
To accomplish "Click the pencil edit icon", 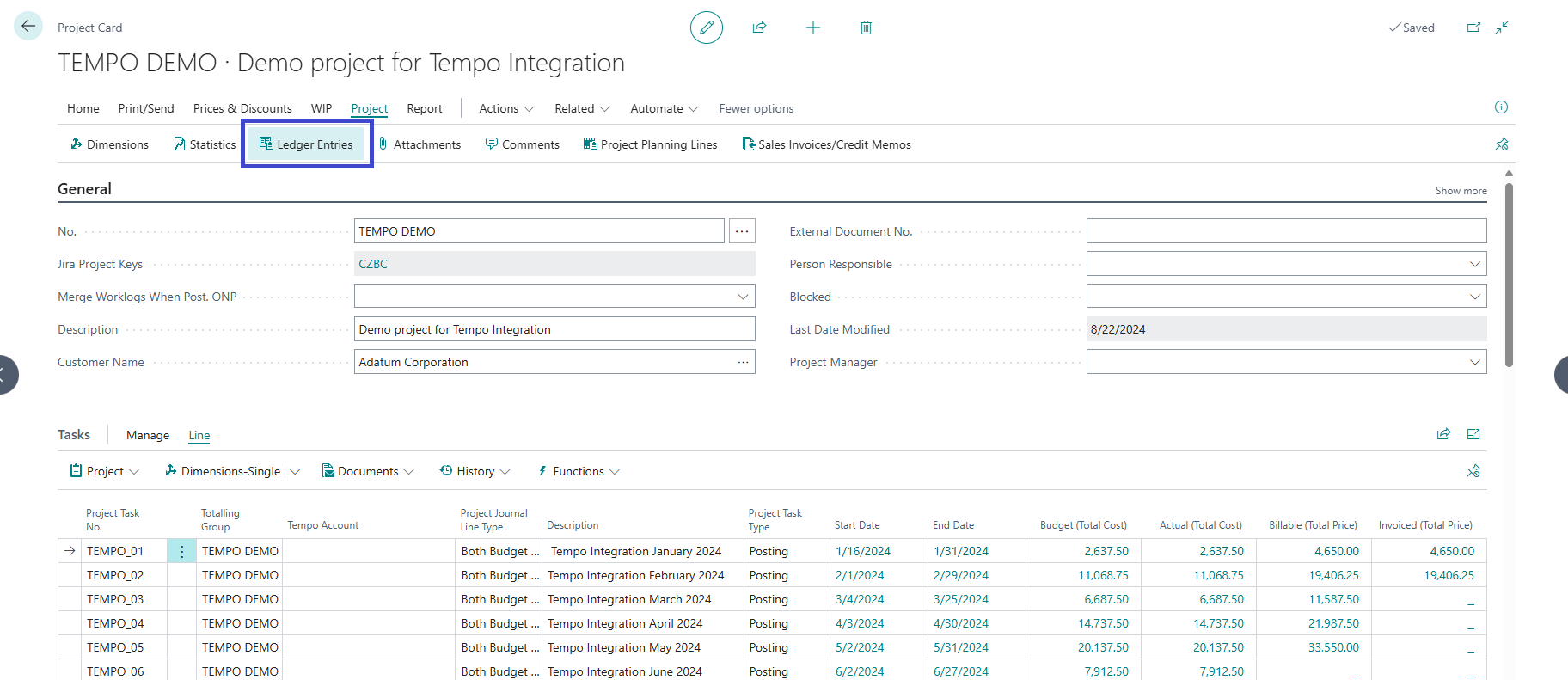I will (706, 28).
